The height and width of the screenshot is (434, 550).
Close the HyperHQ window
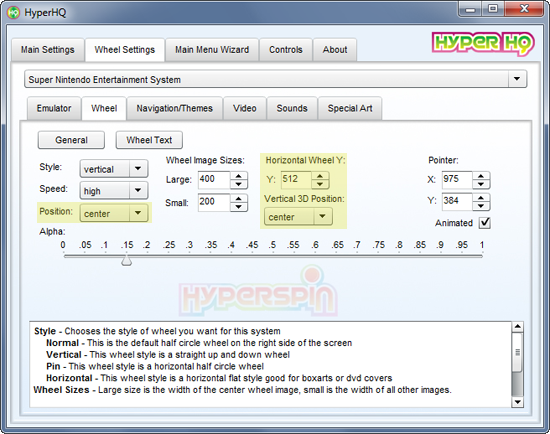pos(524,9)
